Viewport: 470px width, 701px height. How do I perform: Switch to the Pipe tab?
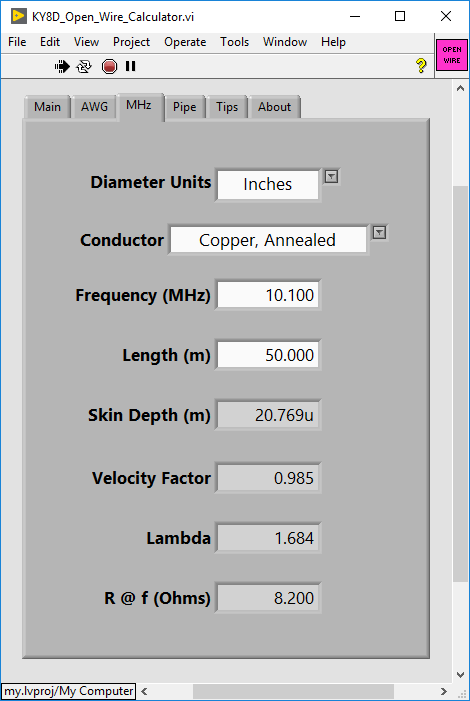pyautogui.click(x=185, y=107)
